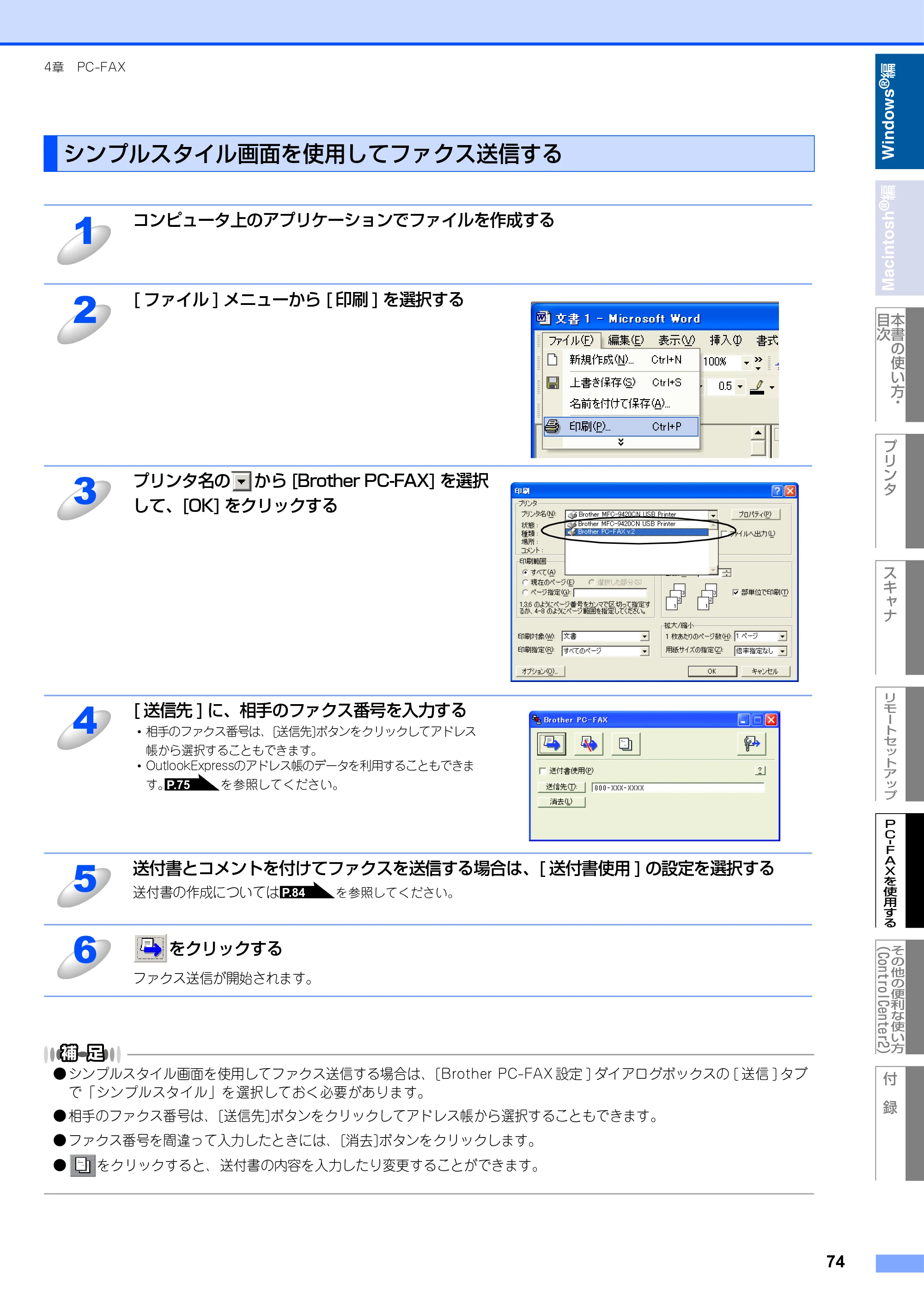
Task: Click the send fax icon in PC-FAX window
Action: [552, 744]
